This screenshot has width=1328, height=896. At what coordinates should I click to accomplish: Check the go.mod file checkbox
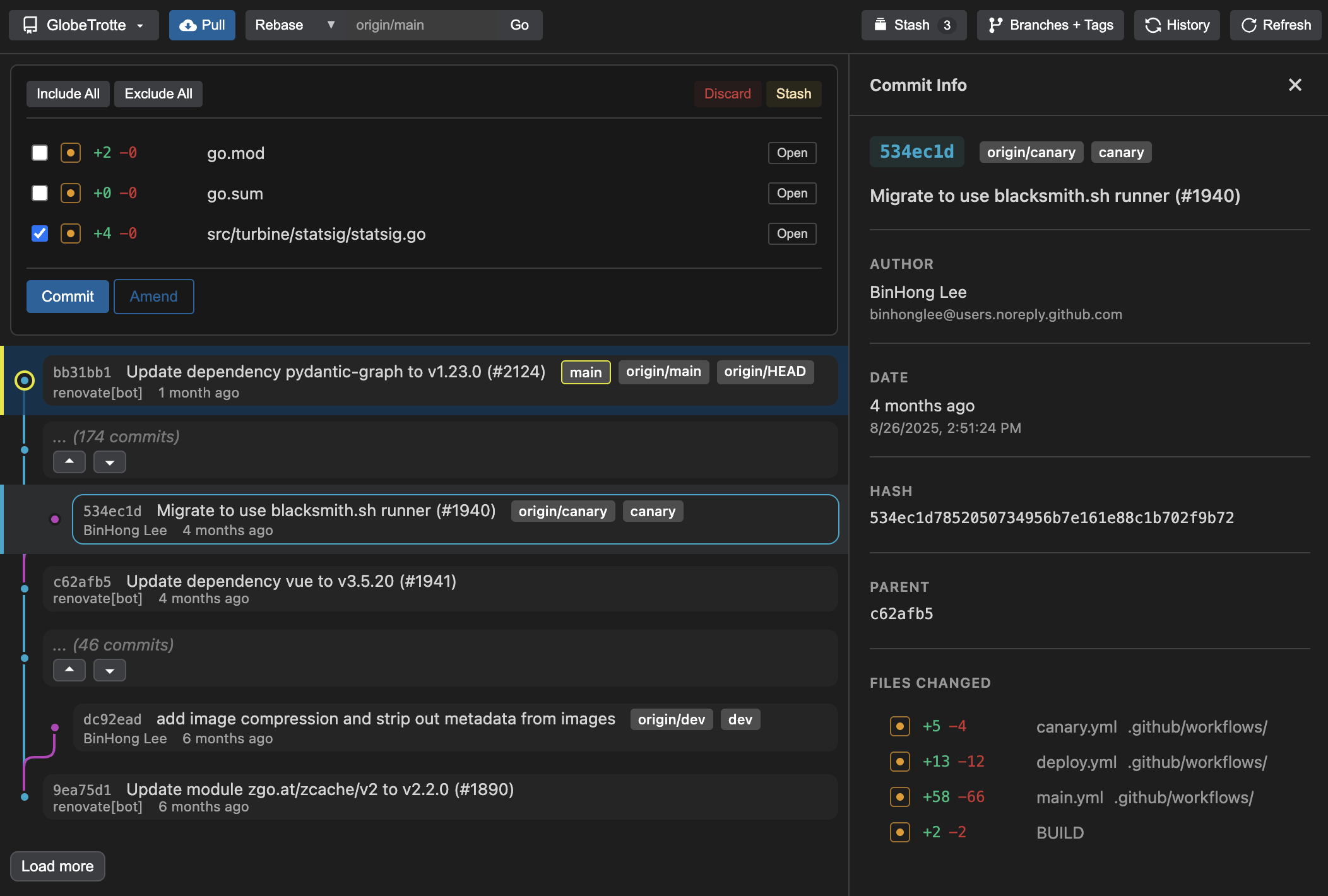pos(39,153)
